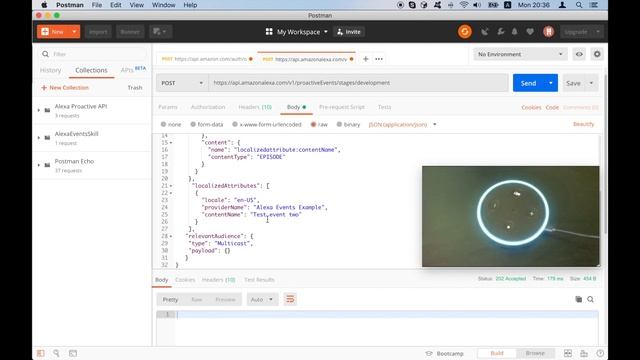Click the Postman Echo folder icon

point(47,165)
